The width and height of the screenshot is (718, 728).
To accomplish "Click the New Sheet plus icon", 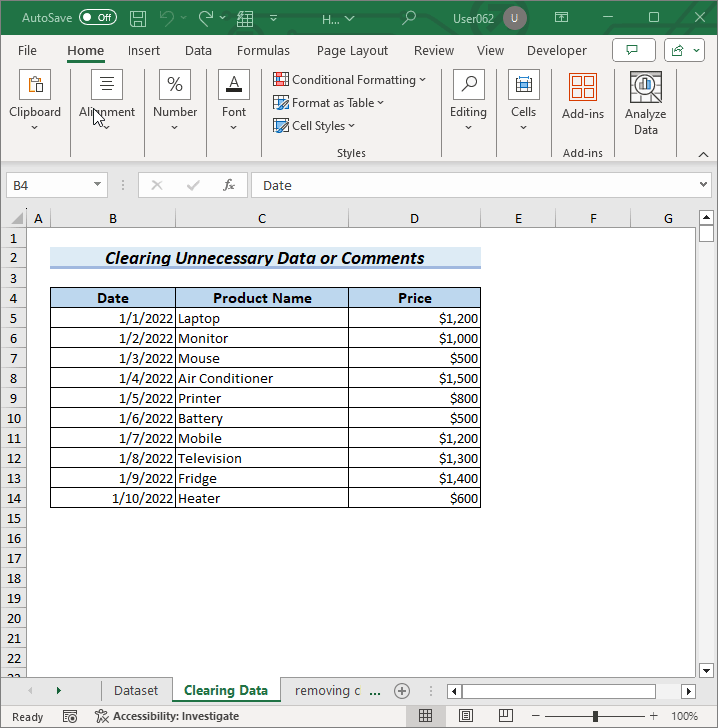I will (x=402, y=691).
